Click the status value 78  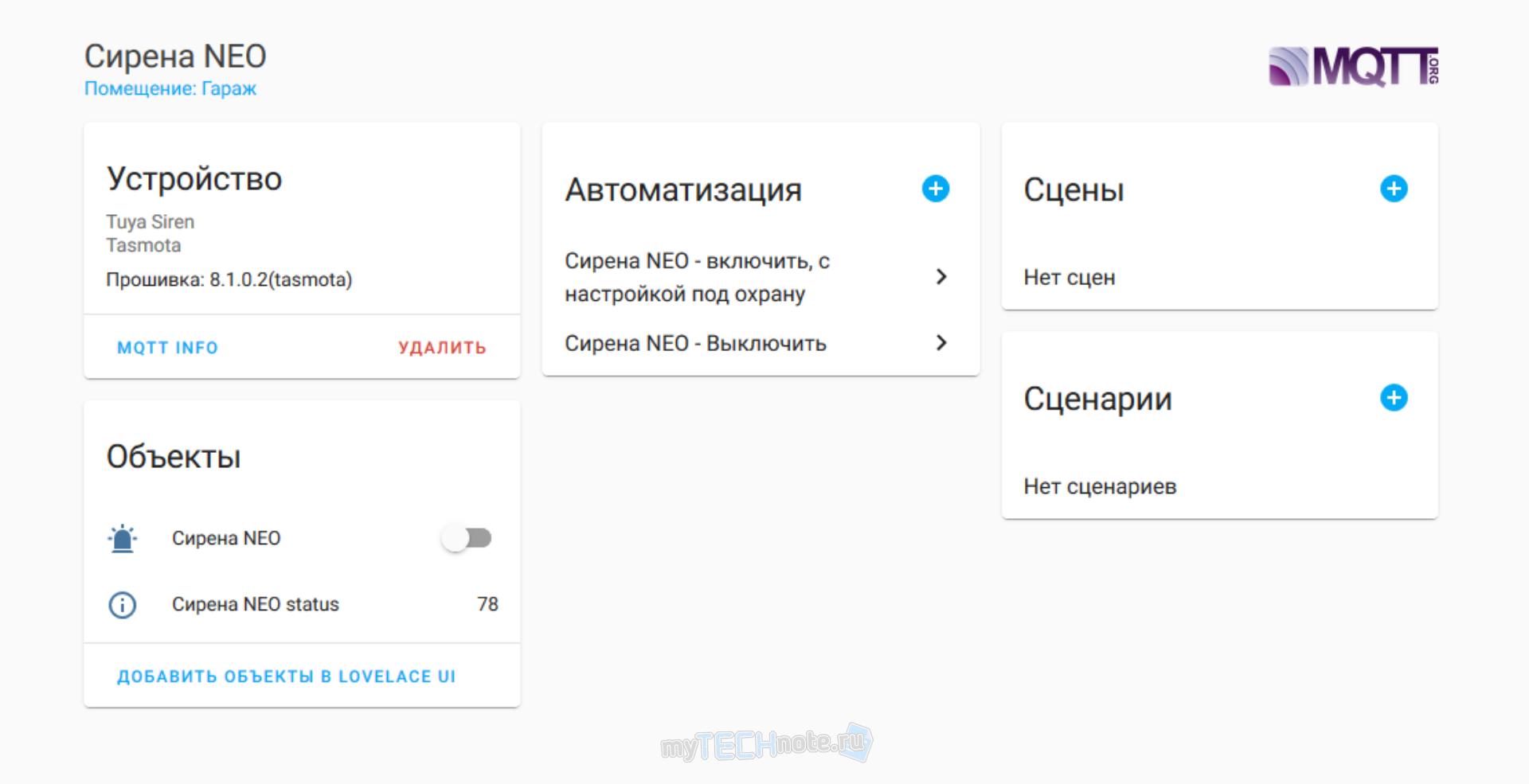click(487, 605)
